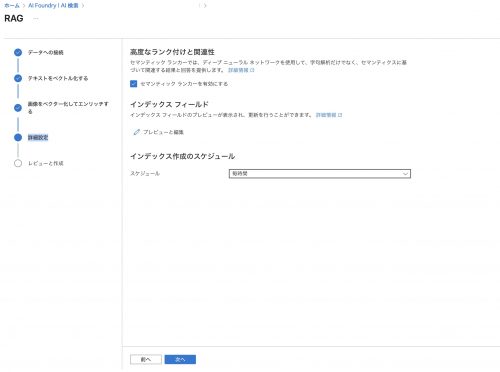Select the step 画像をベクター化してエンリッチする
The height and width of the screenshot is (372, 500).
pos(68,108)
